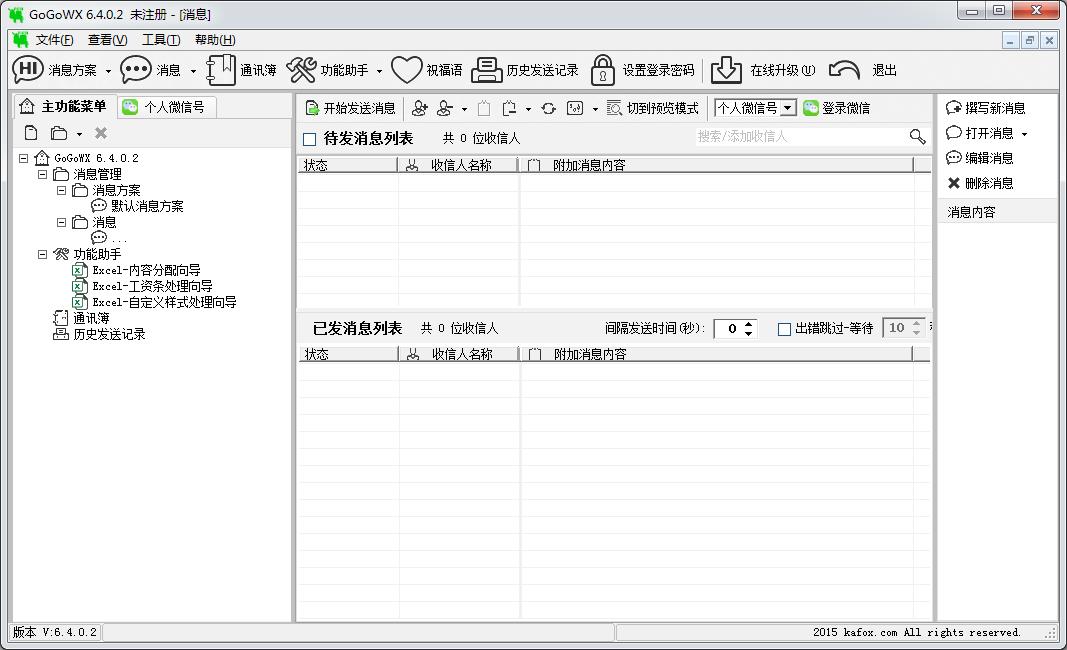Click 删除消息 delete message icon
Viewport: 1067px width, 650px height.
pyautogui.click(x=953, y=183)
